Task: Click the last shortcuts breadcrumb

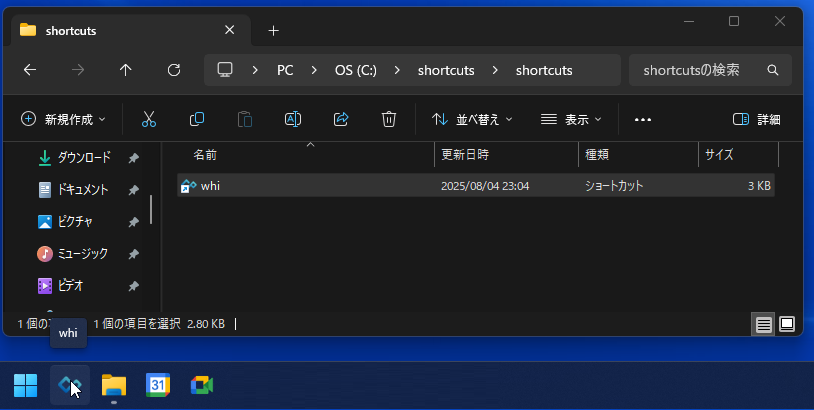Action: click(x=544, y=70)
